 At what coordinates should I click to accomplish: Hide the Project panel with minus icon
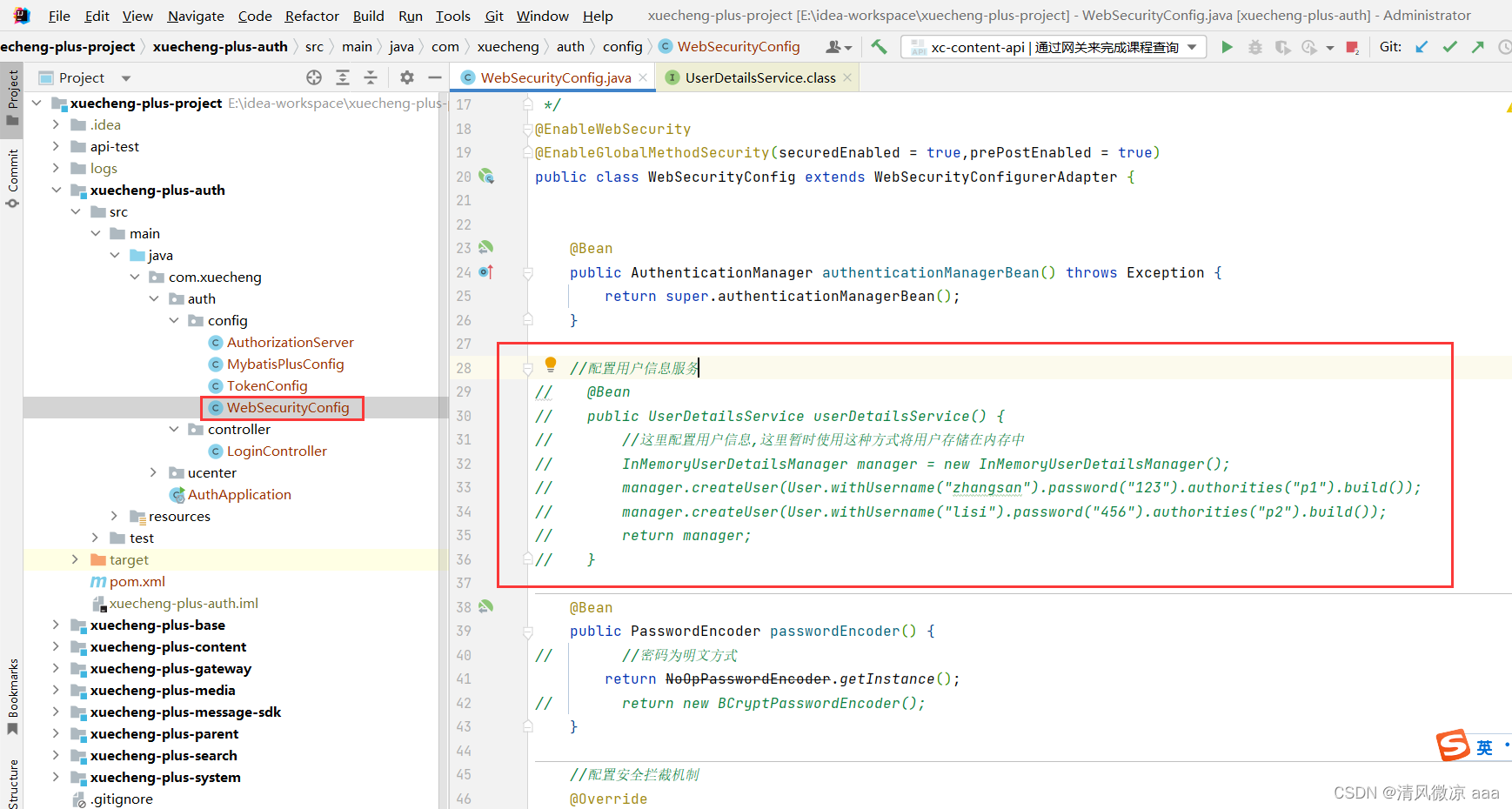pos(435,77)
